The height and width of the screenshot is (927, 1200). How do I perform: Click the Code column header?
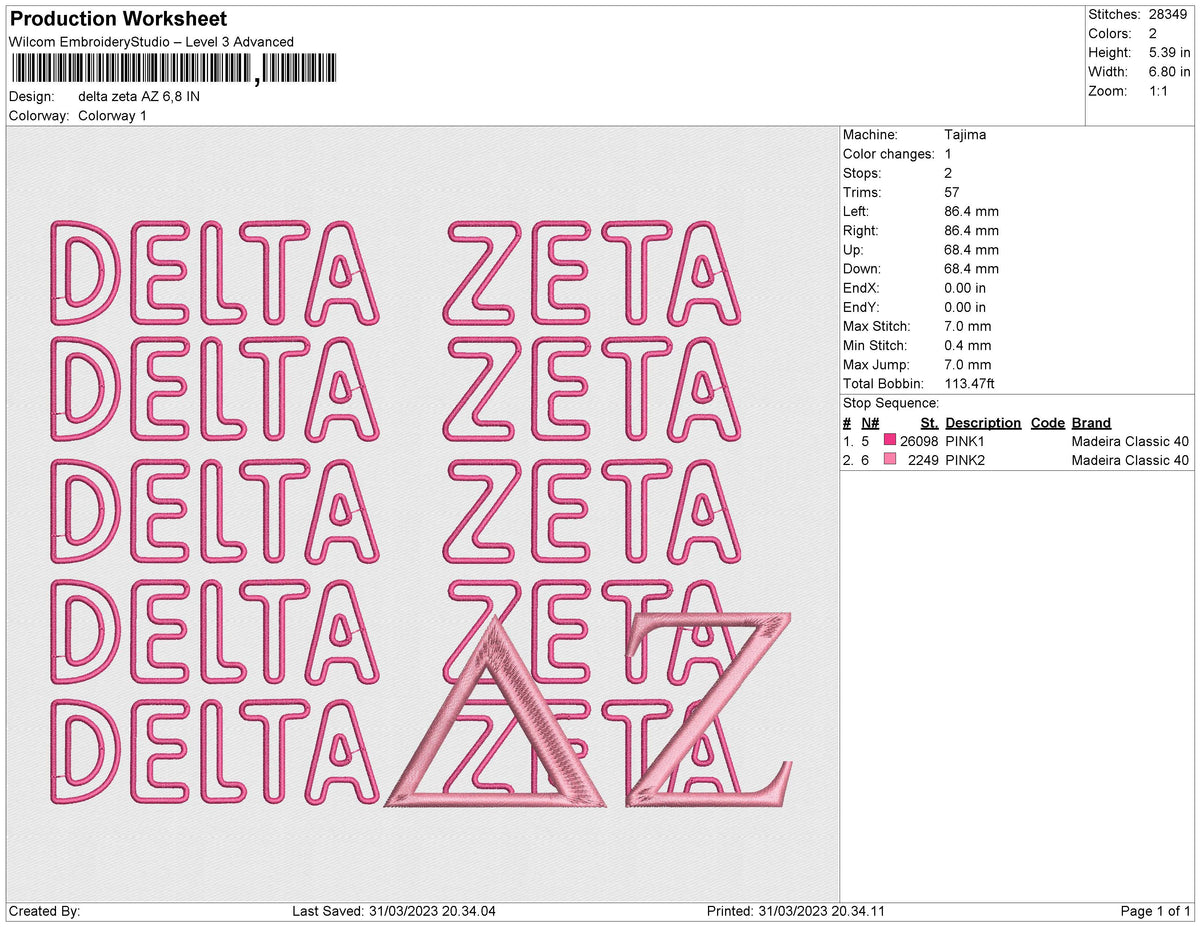click(1047, 422)
